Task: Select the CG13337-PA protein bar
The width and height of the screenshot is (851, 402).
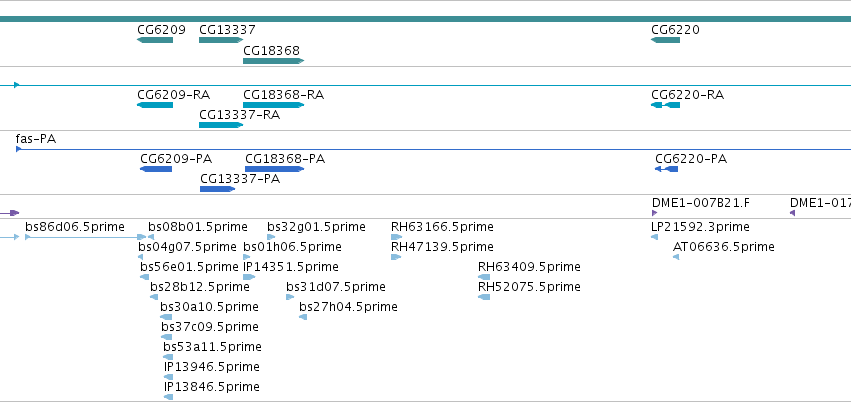Action: tap(218, 189)
